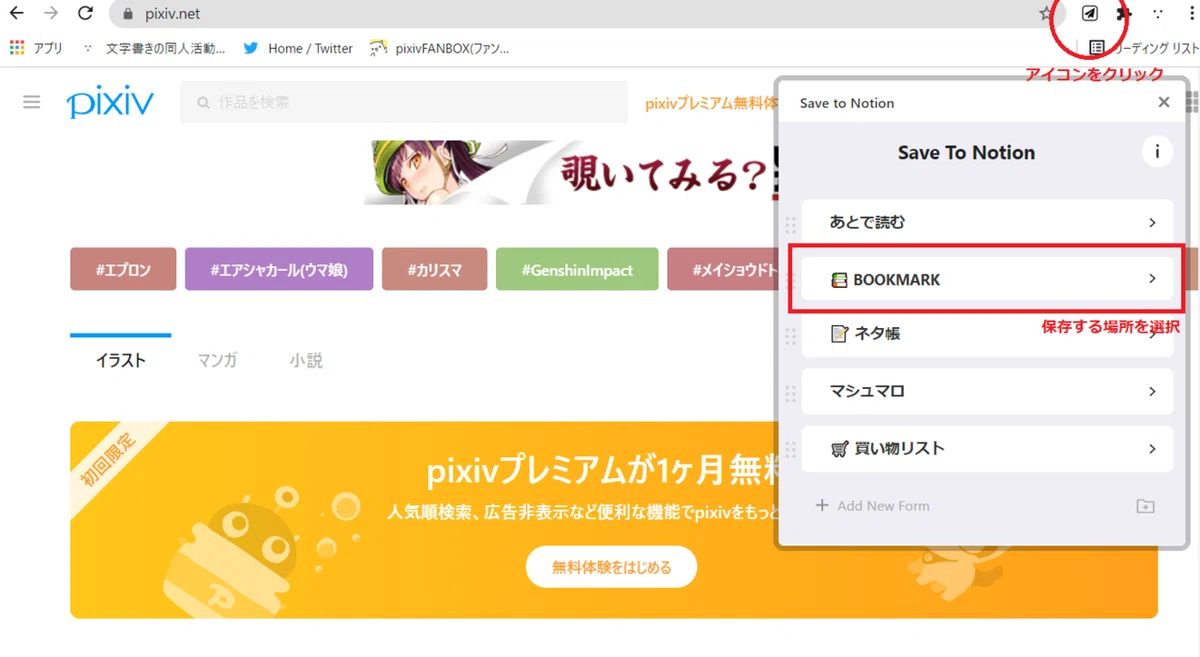Viewport: 1200px width, 657px height.
Task: Select the #エプロン tag
Action: 123,269
